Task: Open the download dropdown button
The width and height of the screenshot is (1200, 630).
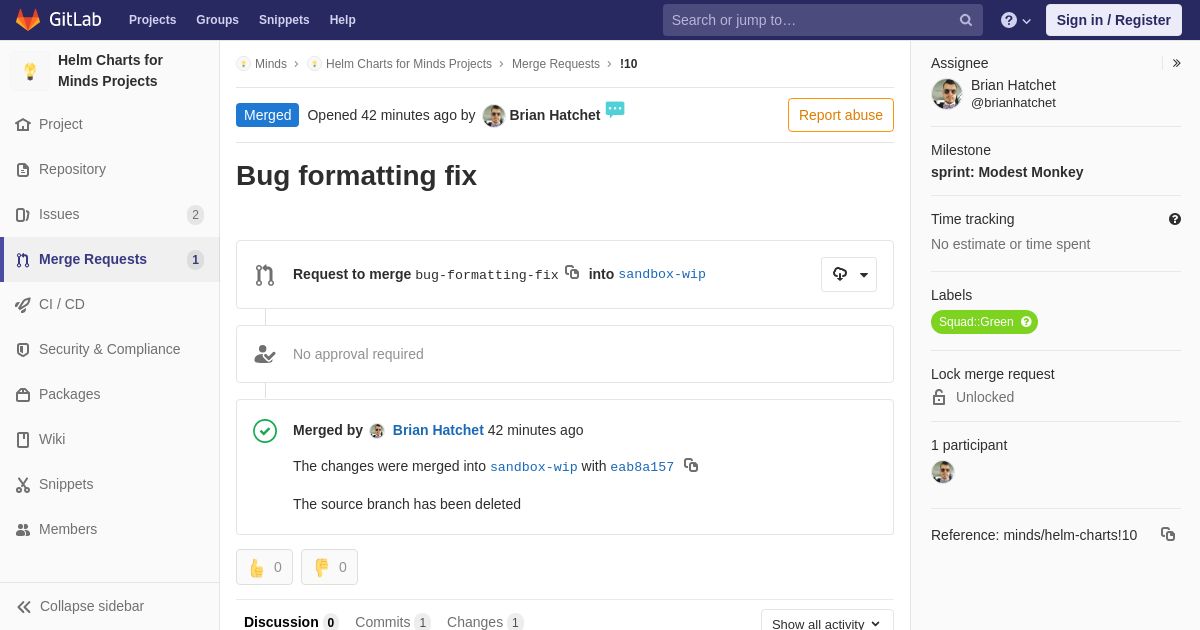Action: [x=849, y=274]
